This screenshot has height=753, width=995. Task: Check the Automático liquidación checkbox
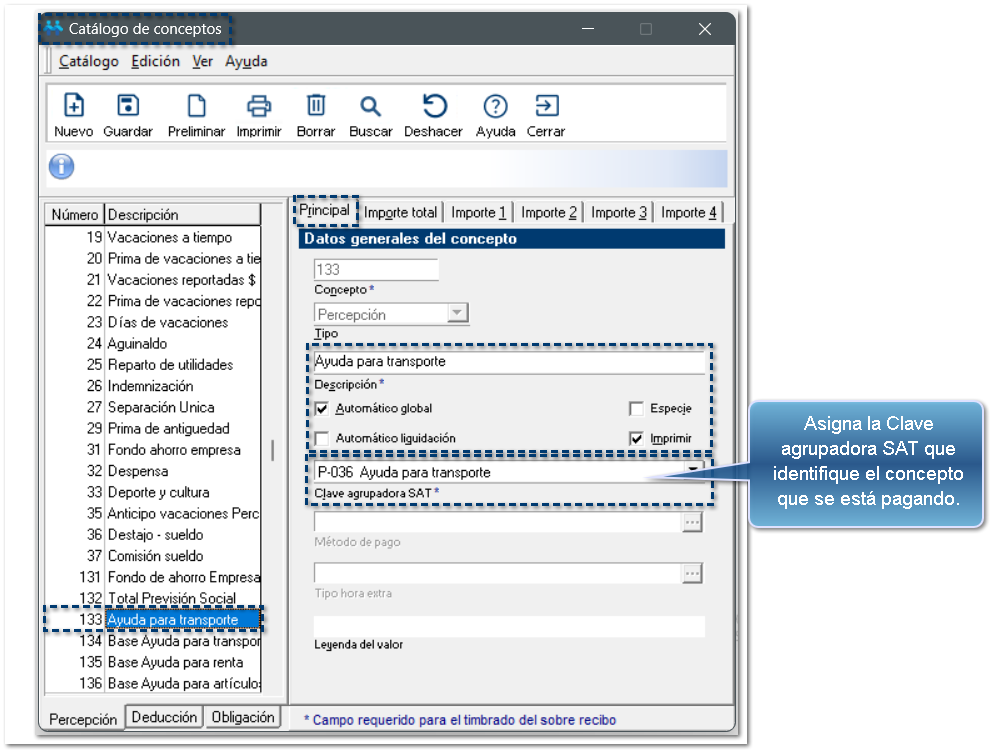coord(322,438)
